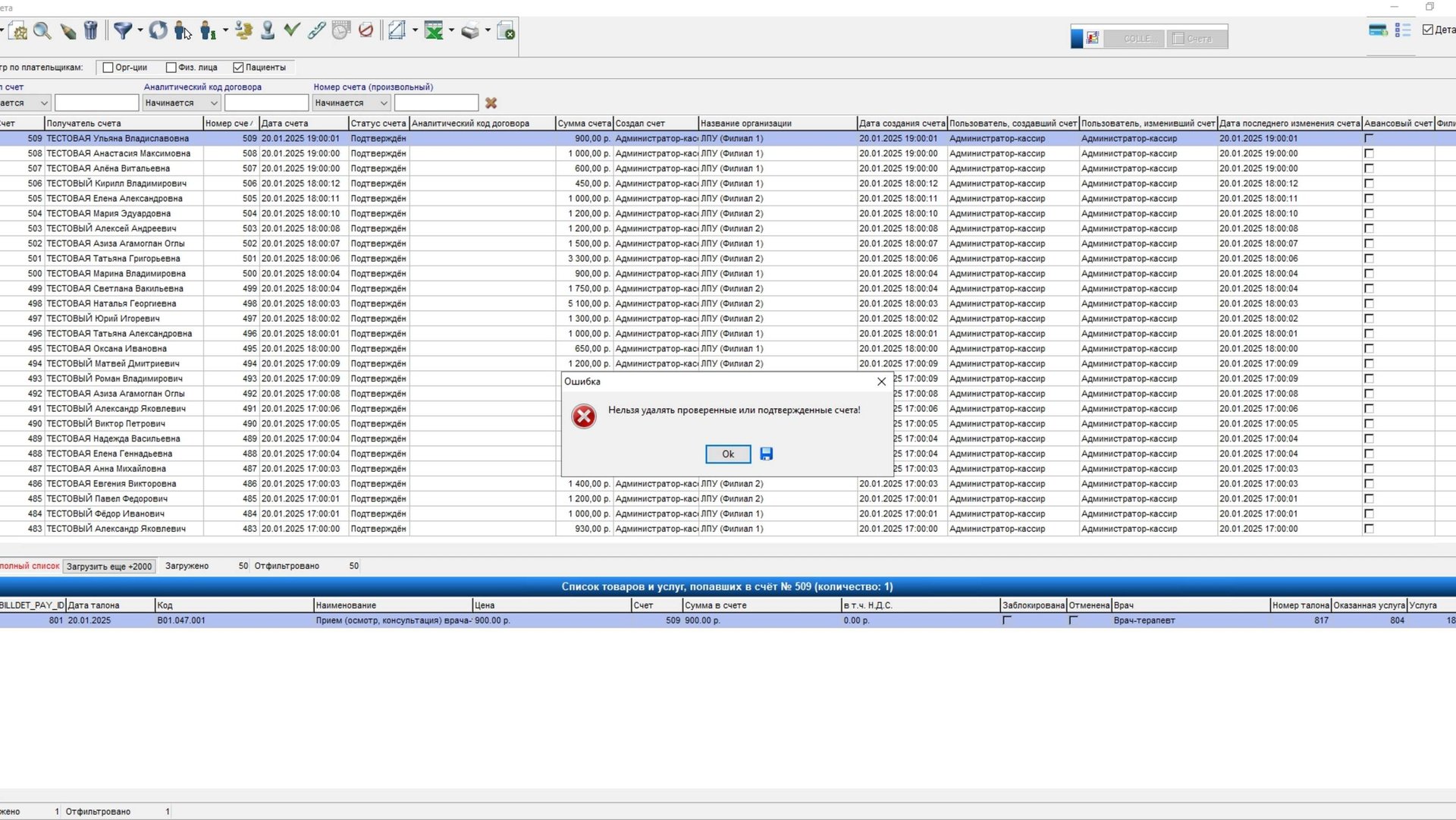Click the trash bin delete icon
The height and width of the screenshot is (820, 1456).
tap(90, 30)
